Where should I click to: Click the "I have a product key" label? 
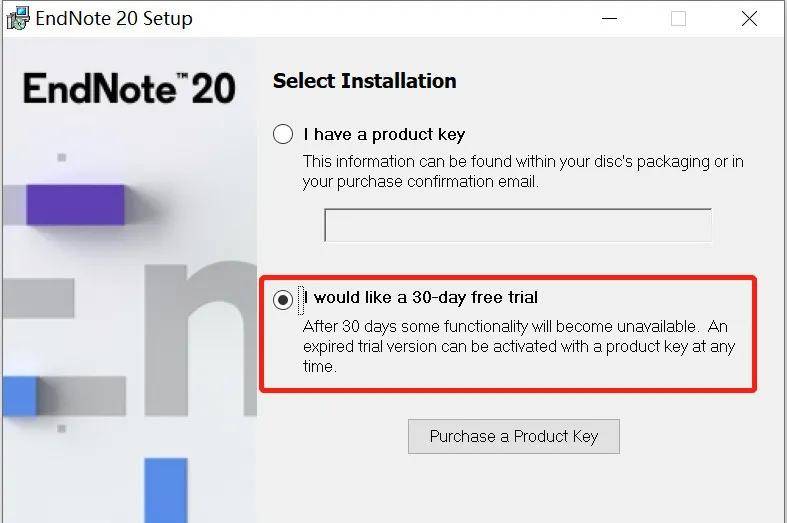[x=384, y=134]
